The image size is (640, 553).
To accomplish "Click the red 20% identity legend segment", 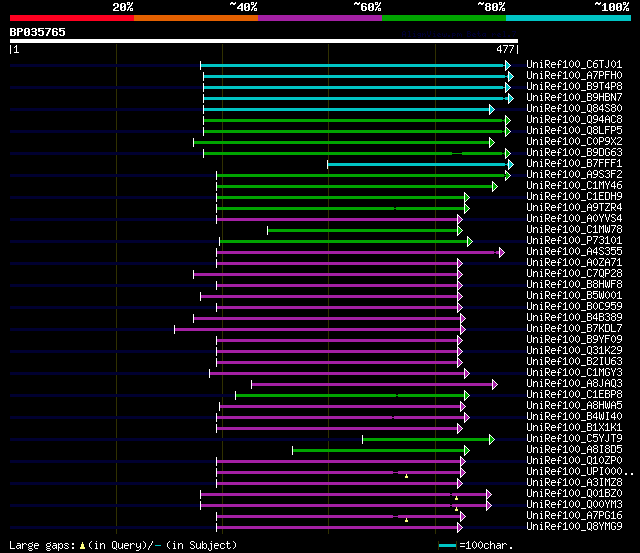I will [72, 18].
